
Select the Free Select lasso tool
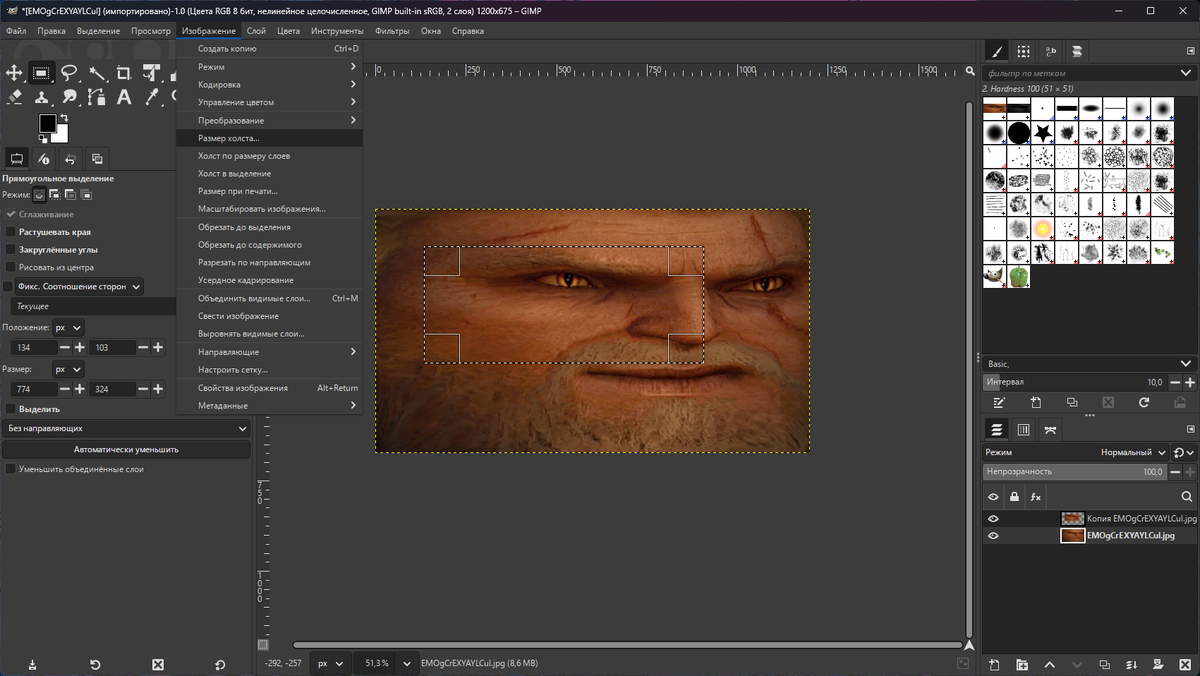click(x=69, y=73)
